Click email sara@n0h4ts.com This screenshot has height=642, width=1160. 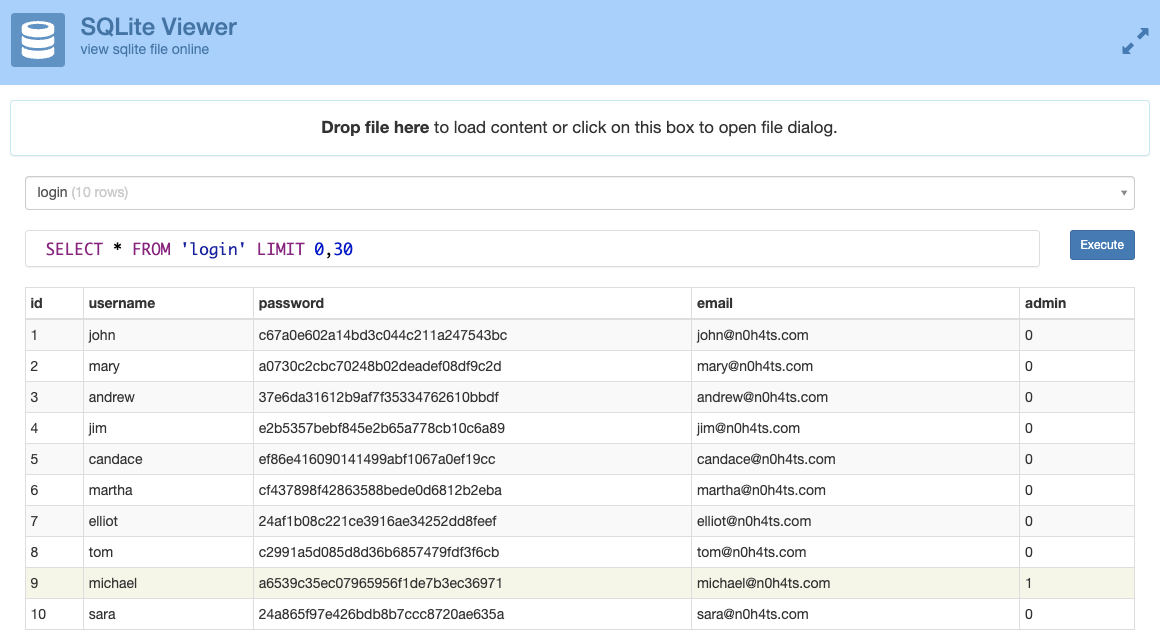coord(752,615)
